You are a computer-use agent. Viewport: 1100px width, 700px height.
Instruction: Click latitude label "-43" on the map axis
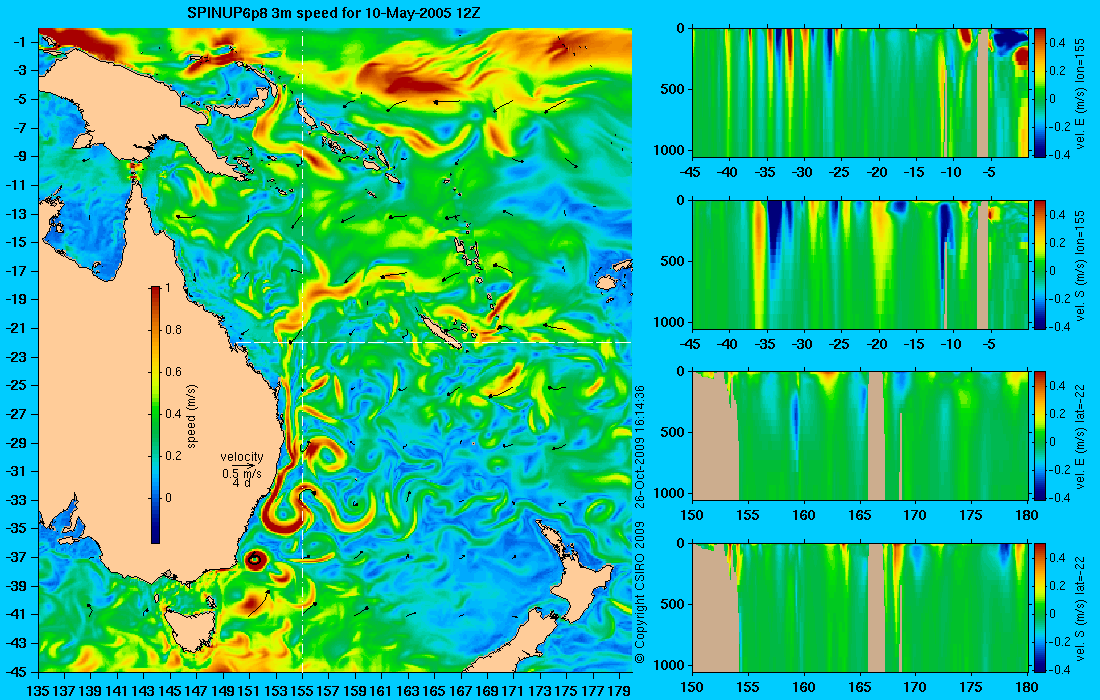[x=16, y=642]
